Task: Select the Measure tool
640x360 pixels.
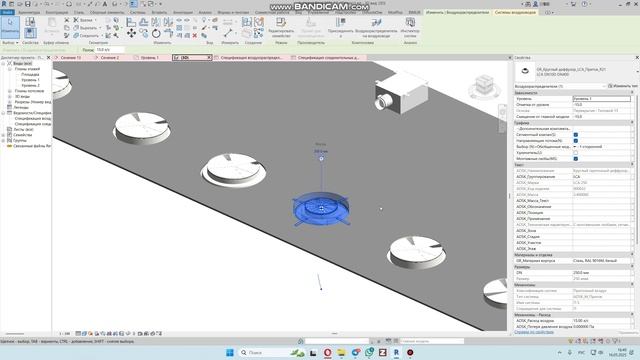Action: click(x=228, y=33)
